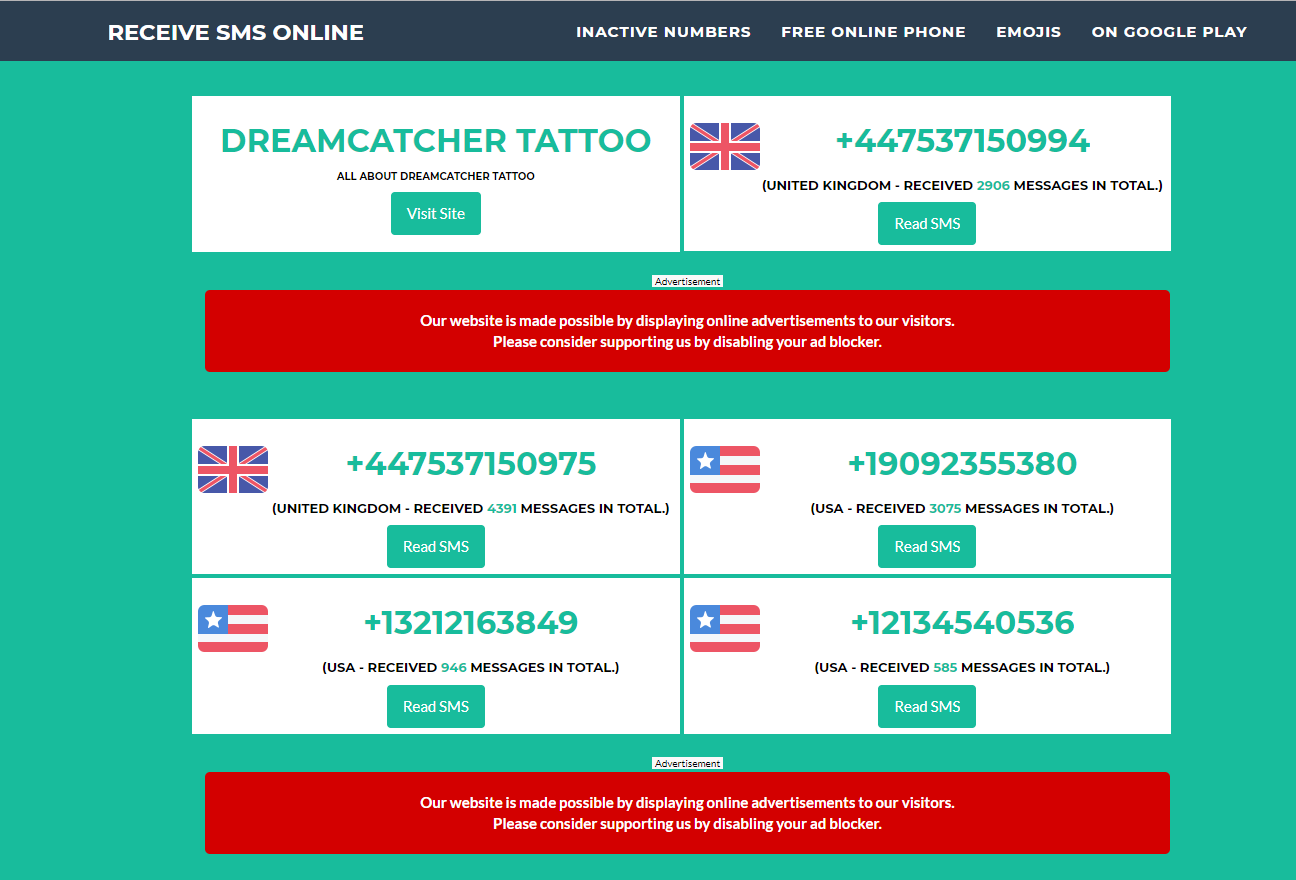The image size is (1296, 880).
Task: Click the Receive SMS Online site logo
Action: [235, 32]
